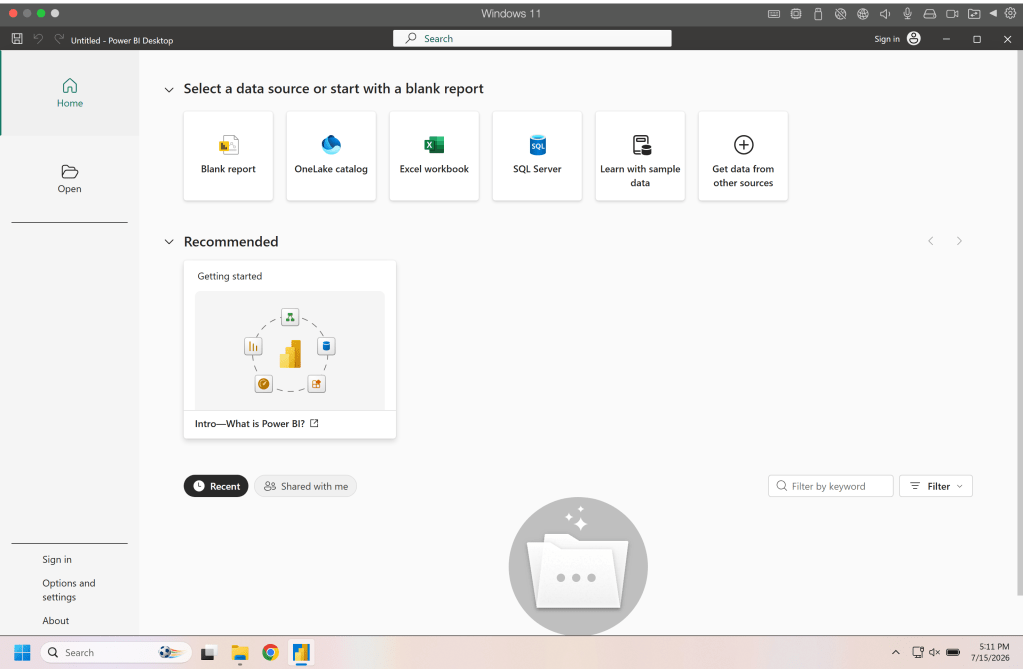Go to next recommended items

(959, 241)
